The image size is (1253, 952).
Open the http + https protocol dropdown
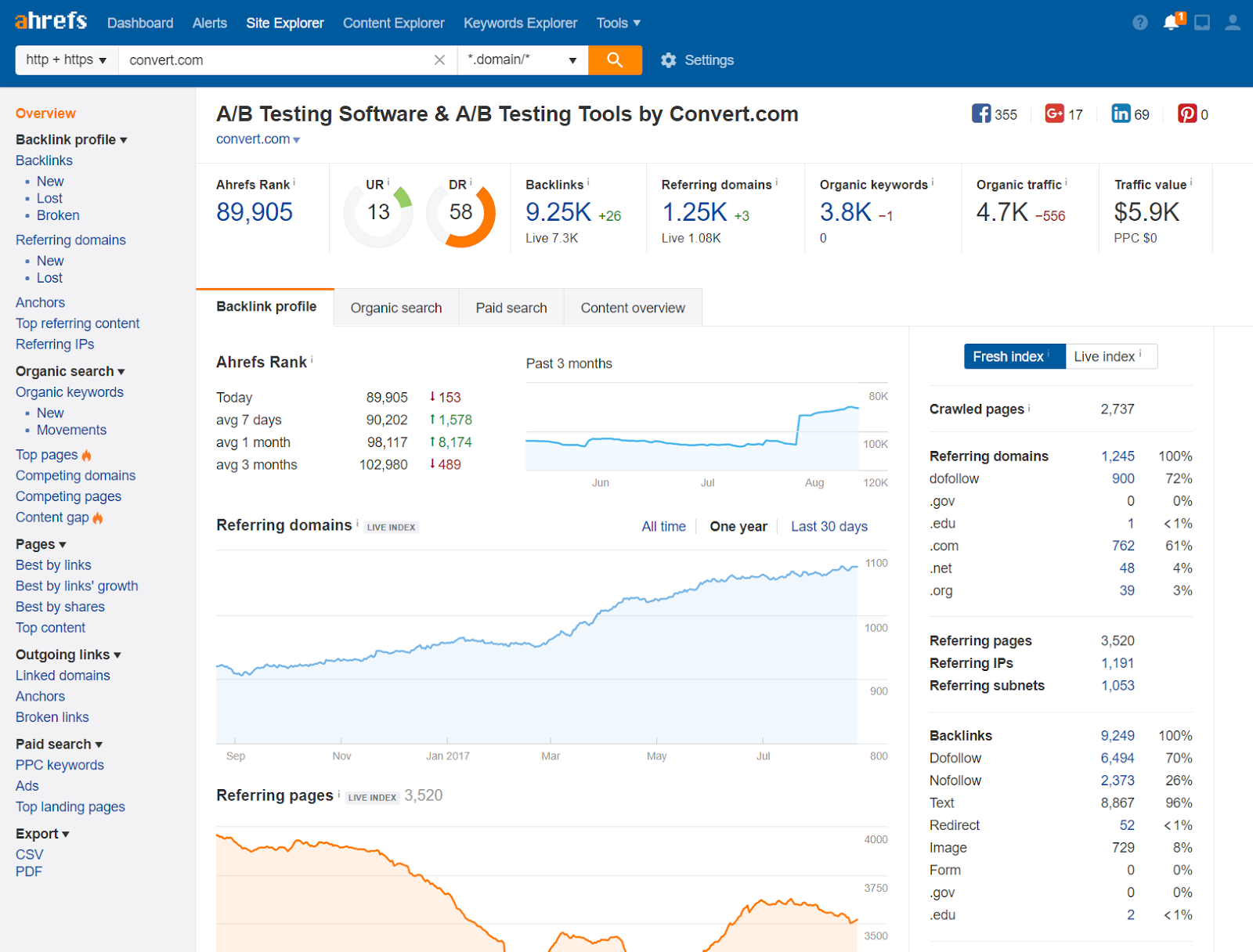tap(67, 60)
